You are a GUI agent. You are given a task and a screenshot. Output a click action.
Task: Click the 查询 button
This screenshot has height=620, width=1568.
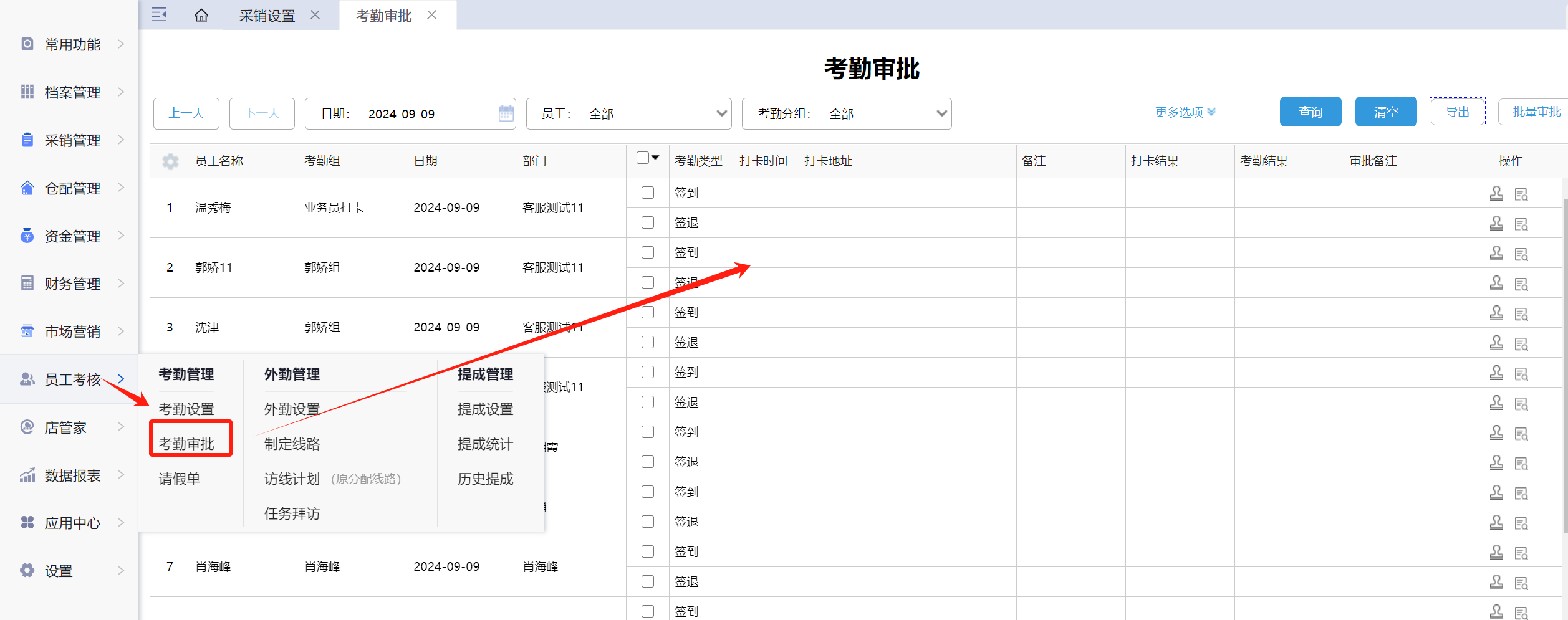(1310, 112)
